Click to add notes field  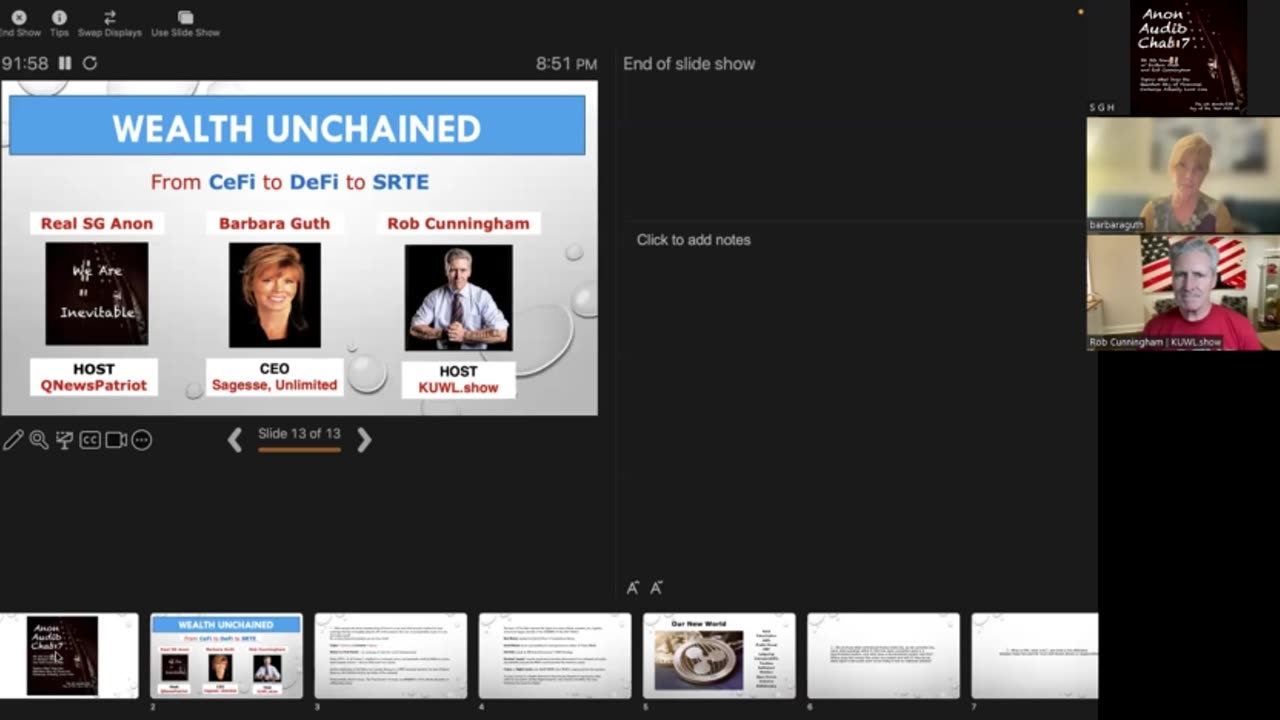(693, 240)
